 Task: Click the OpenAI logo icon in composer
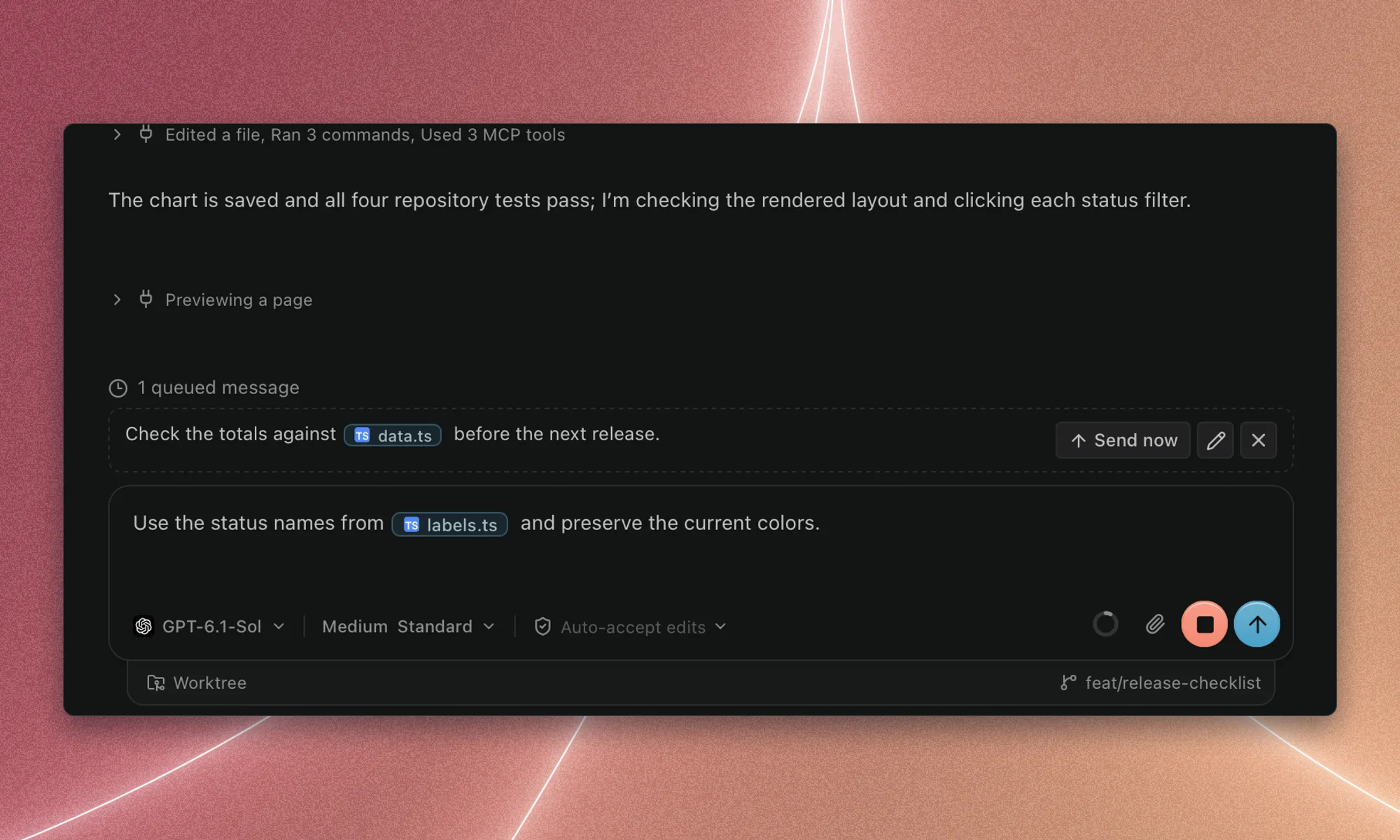coord(143,626)
